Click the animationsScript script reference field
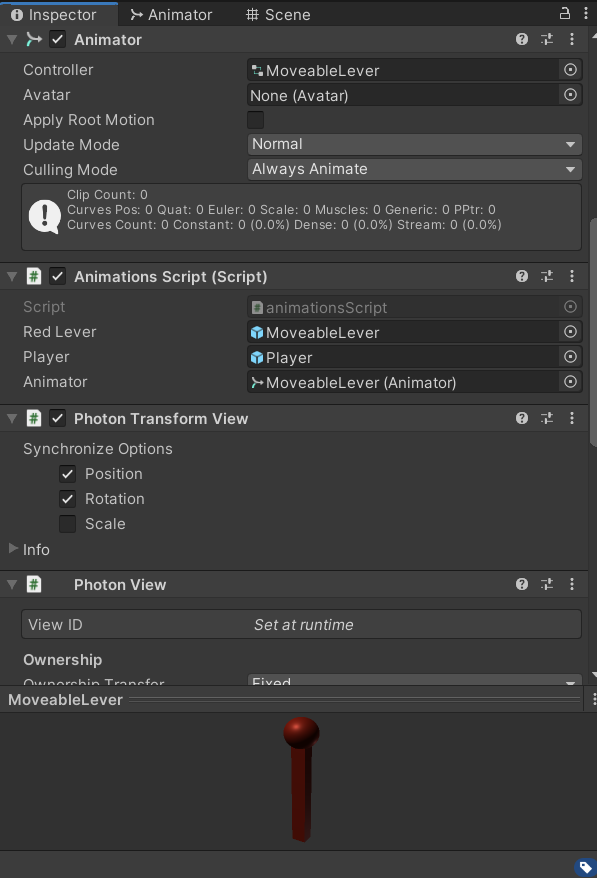Screen dimensions: 597x878 coord(400,307)
